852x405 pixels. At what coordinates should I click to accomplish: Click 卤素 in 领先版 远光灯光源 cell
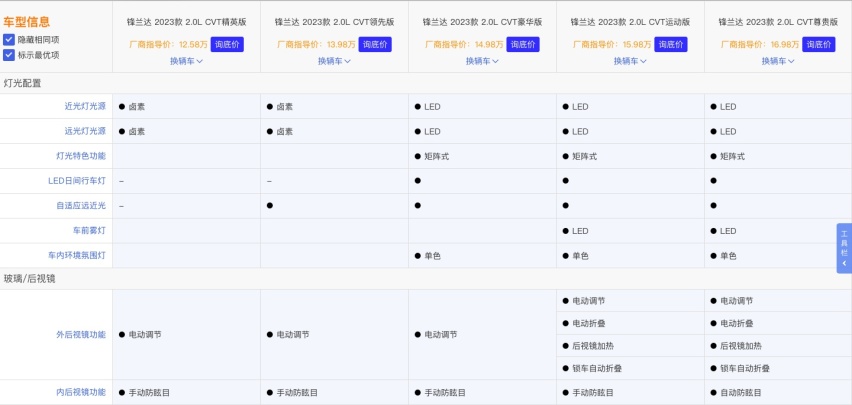(284, 132)
